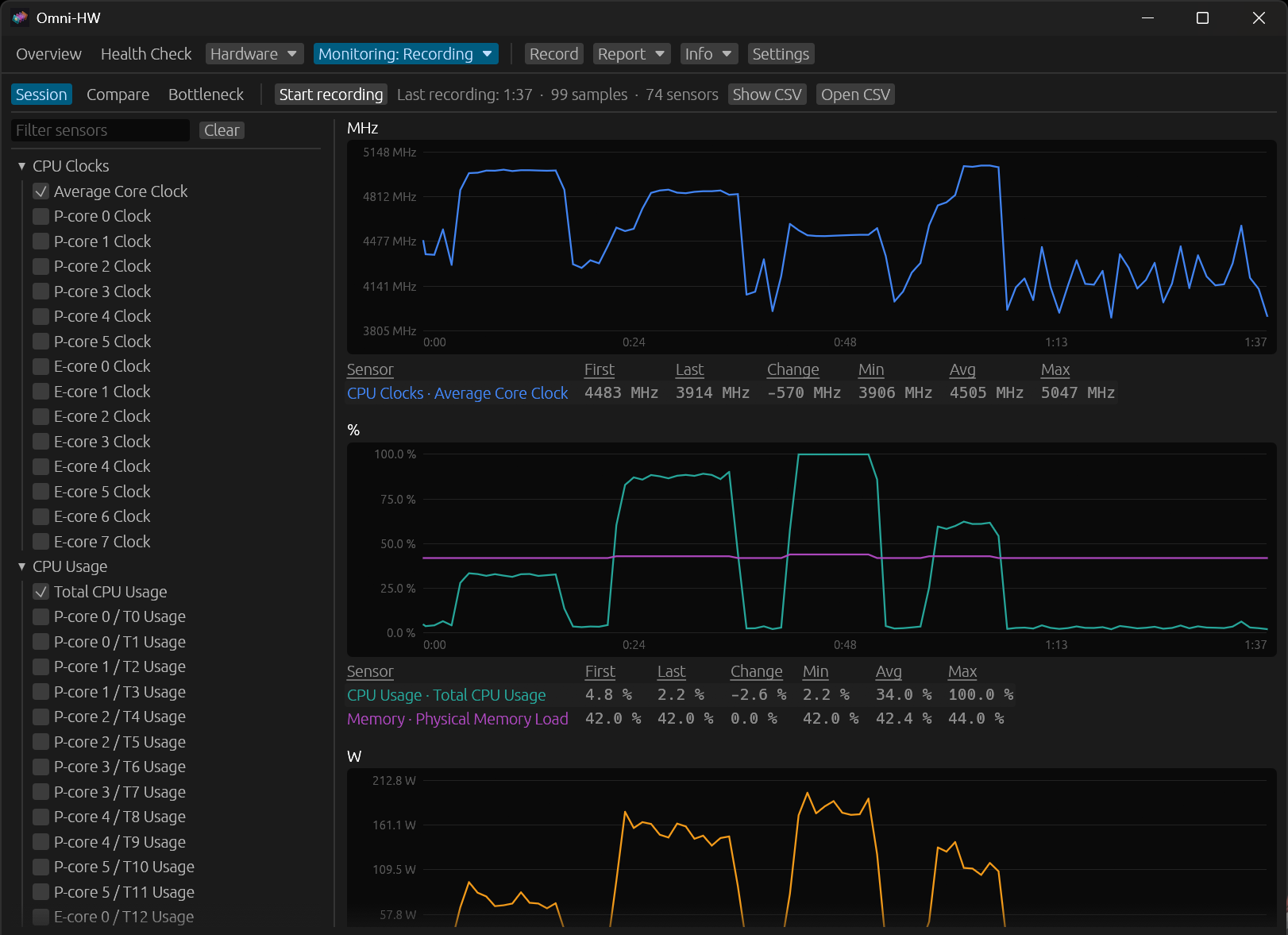This screenshot has height=935, width=1288.
Task: Sort MHz table by Max column
Action: 1055,369
